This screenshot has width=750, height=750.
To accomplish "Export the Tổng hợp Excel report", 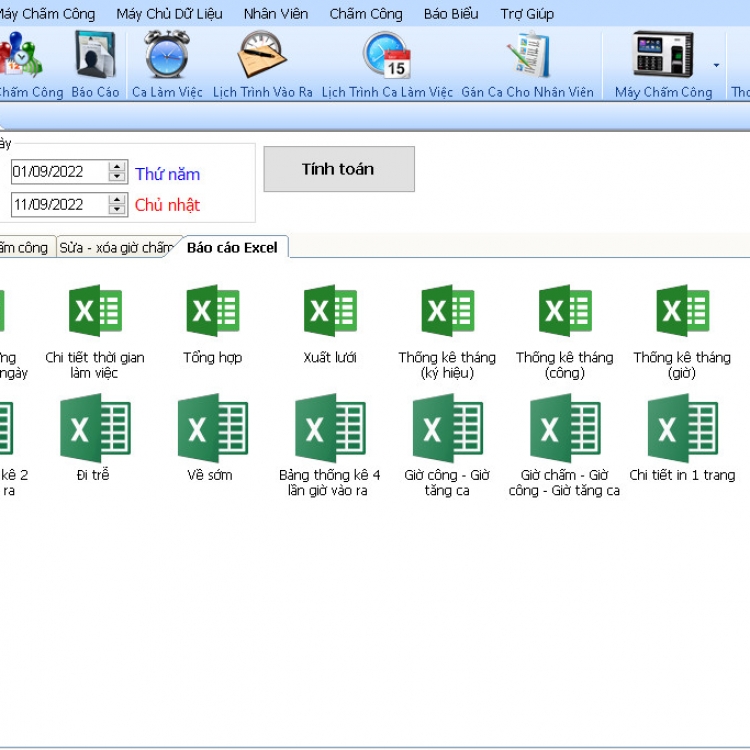I will point(212,312).
